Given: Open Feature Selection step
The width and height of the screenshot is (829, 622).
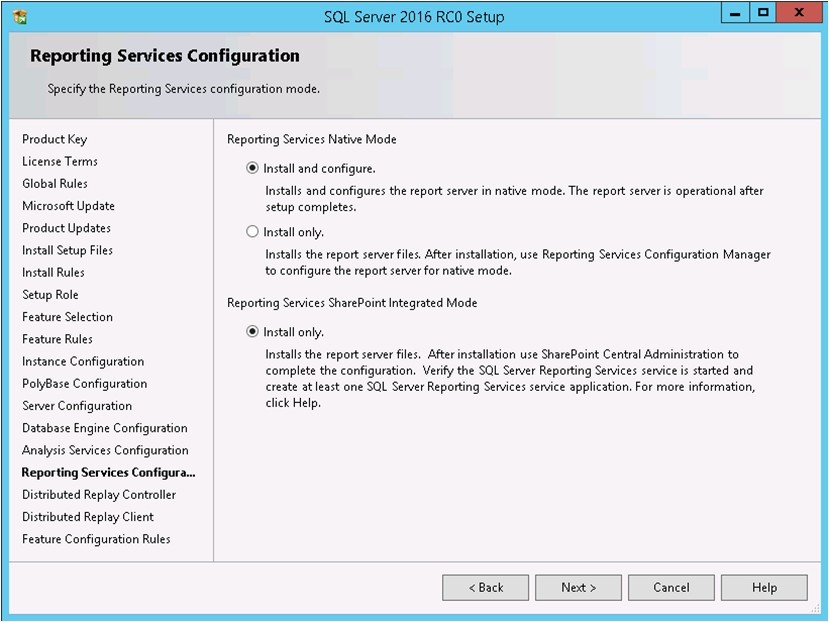Looking at the screenshot, I should pyautogui.click(x=67, y=317).
